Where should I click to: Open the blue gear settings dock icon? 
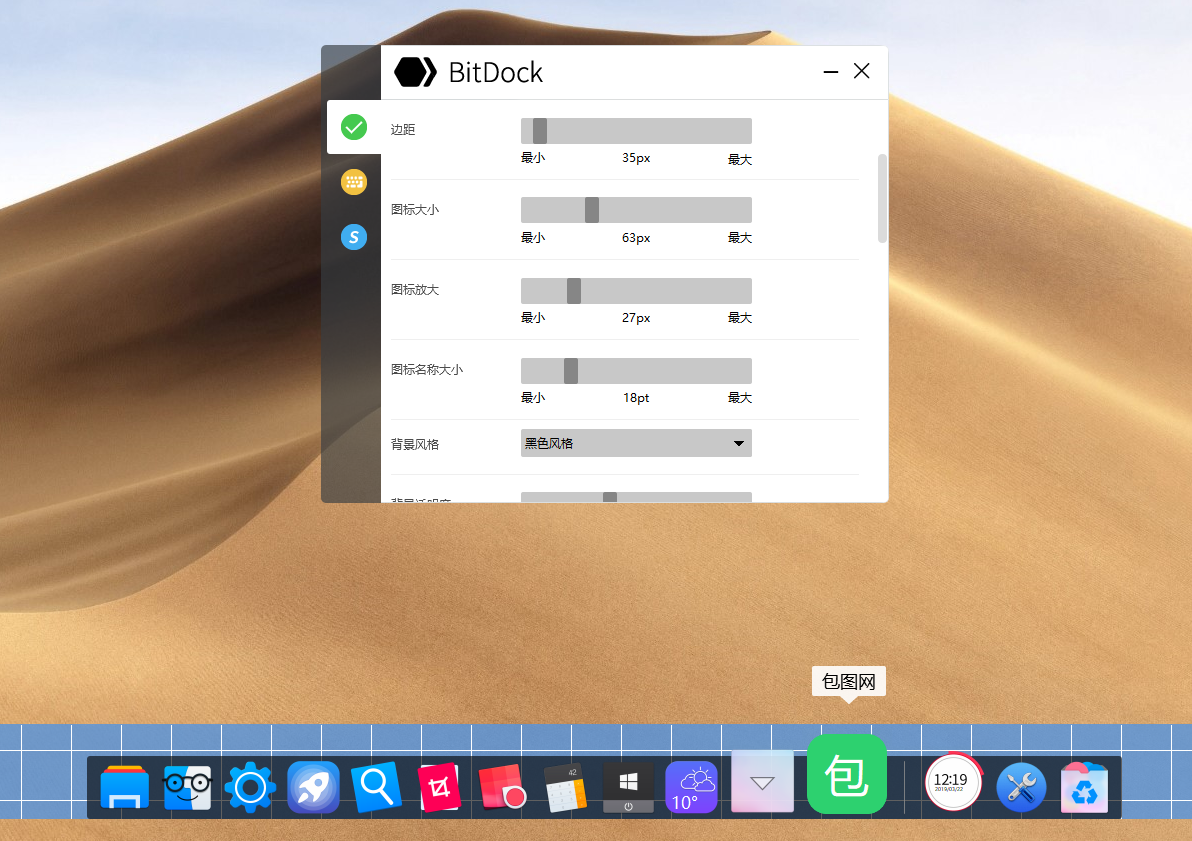click(x=250, y=788)
